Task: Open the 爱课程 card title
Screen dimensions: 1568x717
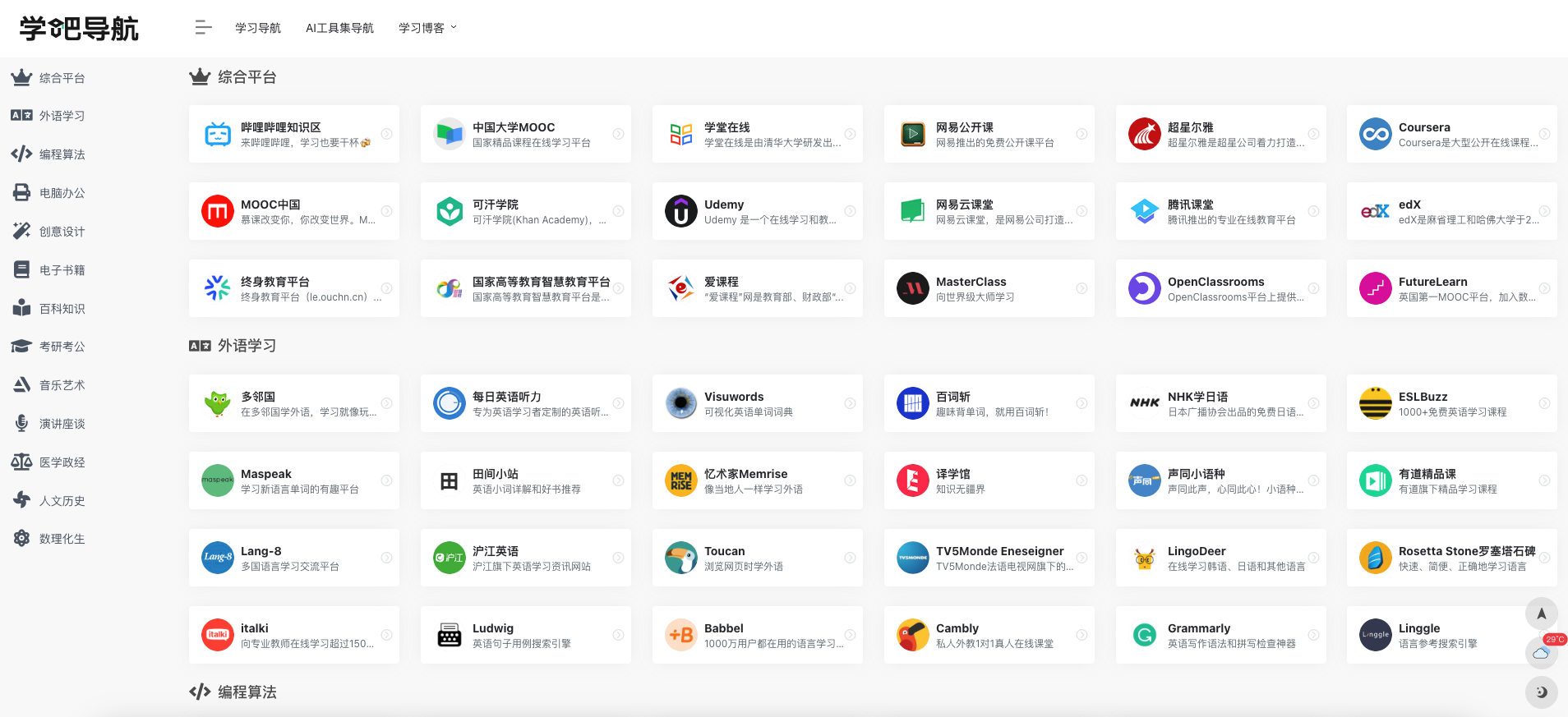Action: (x=722, y=282)
